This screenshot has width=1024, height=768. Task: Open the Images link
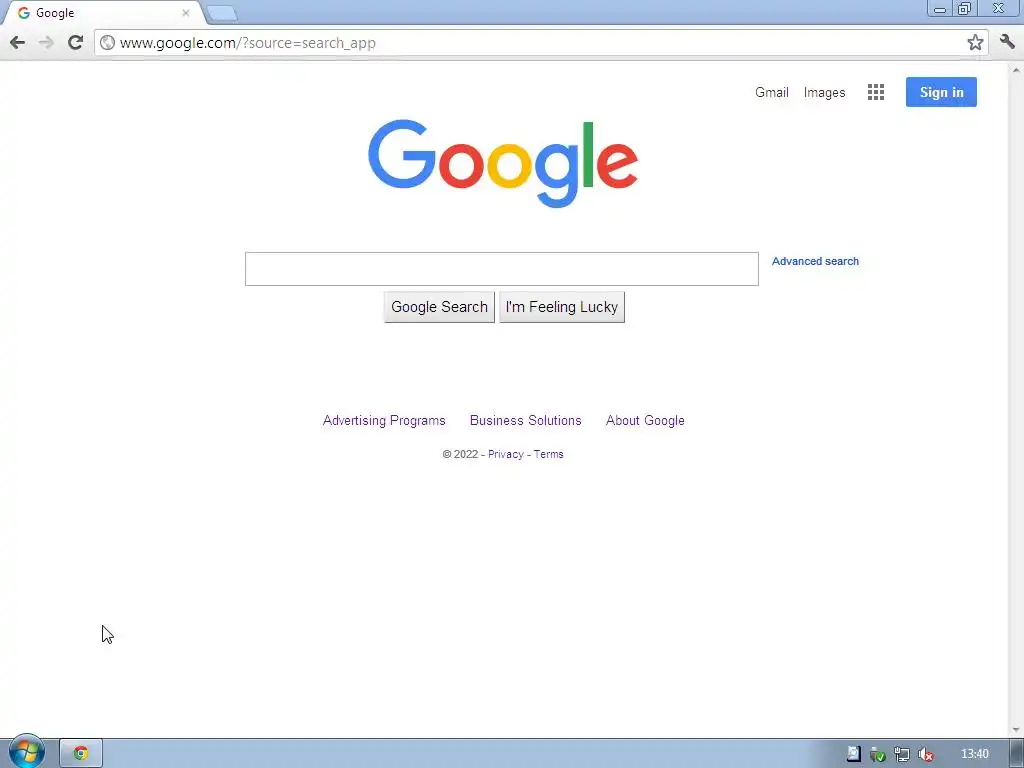pyautogui.click(x=824, y=93)
